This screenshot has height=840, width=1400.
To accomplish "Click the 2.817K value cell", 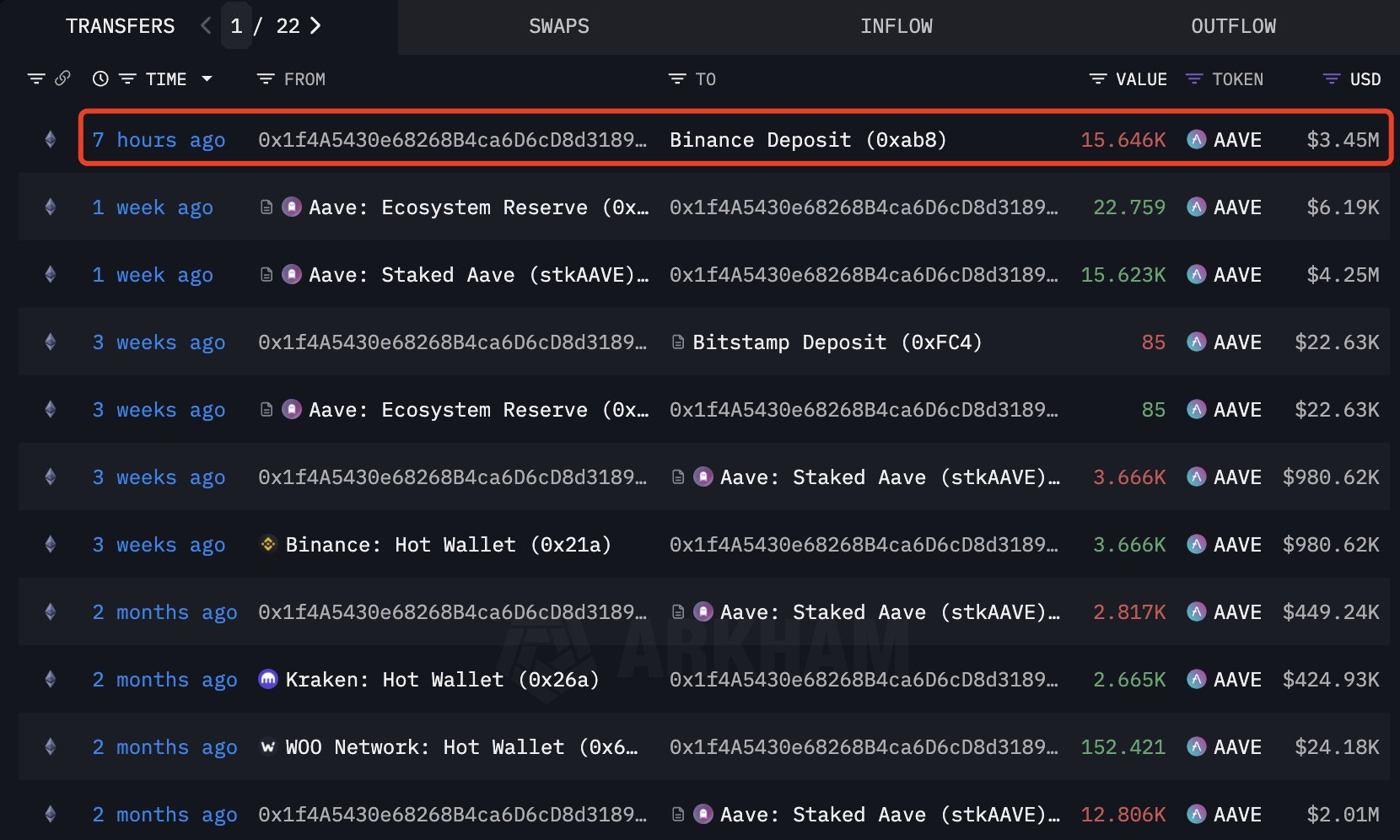I will click(1129, 612).
